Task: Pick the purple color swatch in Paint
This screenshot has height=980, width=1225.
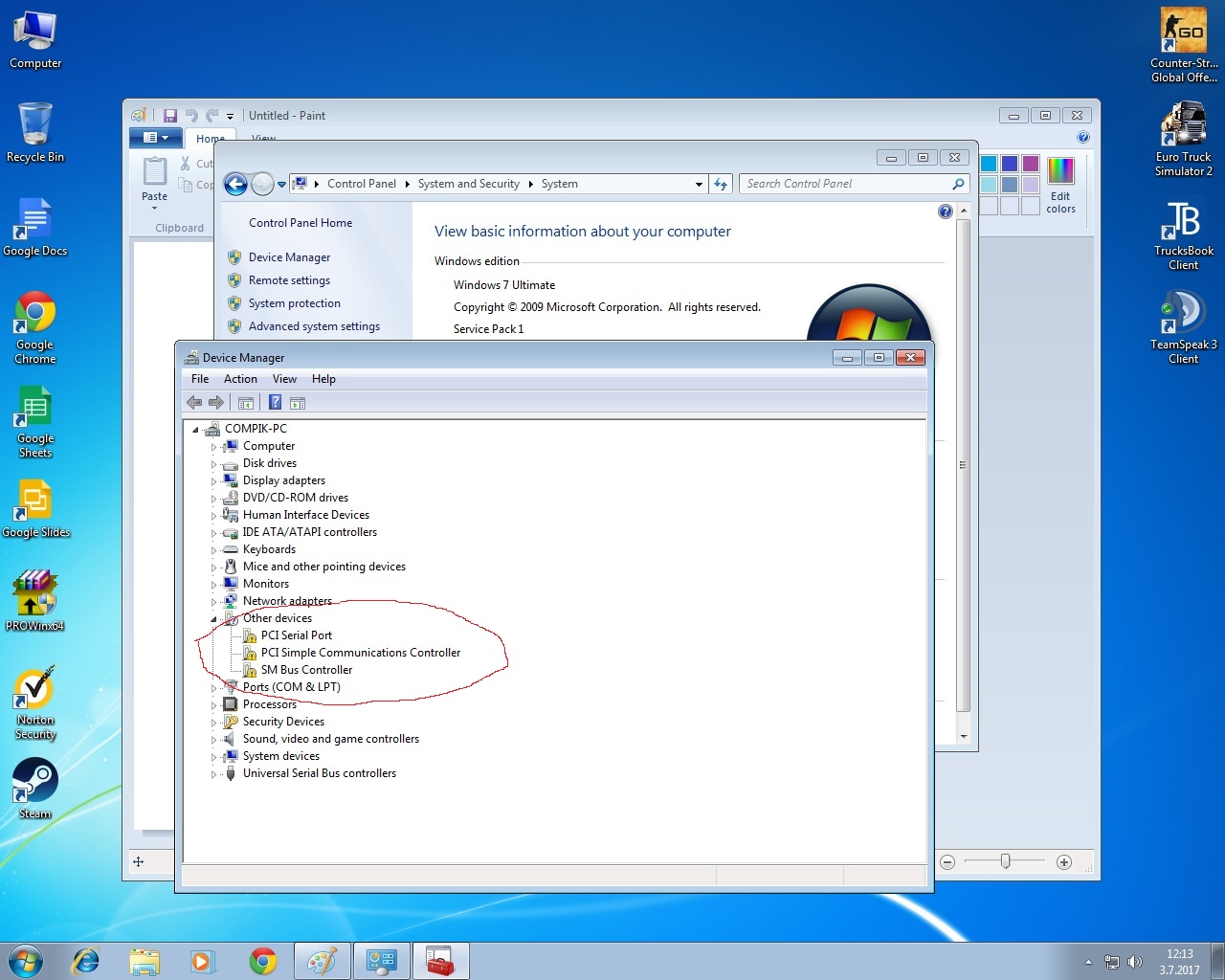Action: (1031, 164)
